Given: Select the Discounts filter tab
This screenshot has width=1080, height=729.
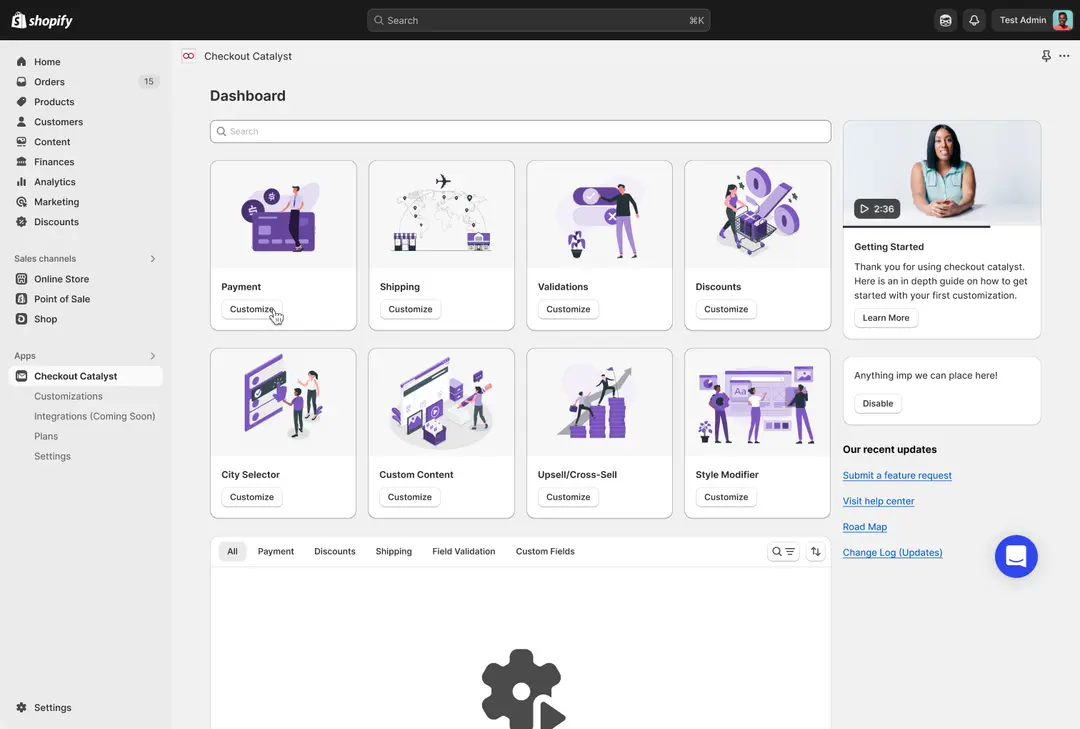Looking at the screenshot, I should tap(334, 552).
